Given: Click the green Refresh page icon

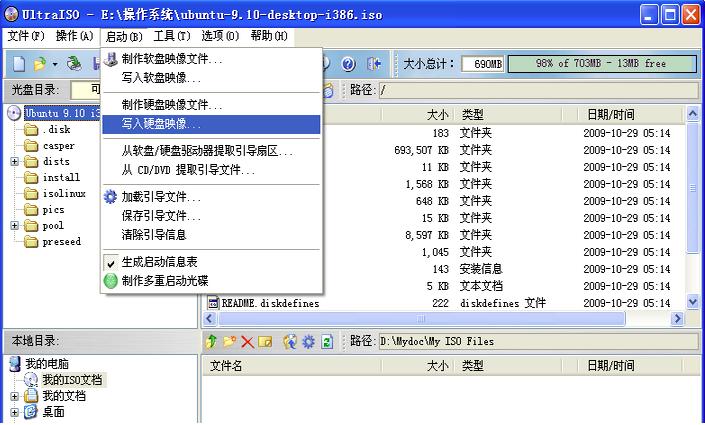Looking at the screenshot, I should click(x=327, y=342).
